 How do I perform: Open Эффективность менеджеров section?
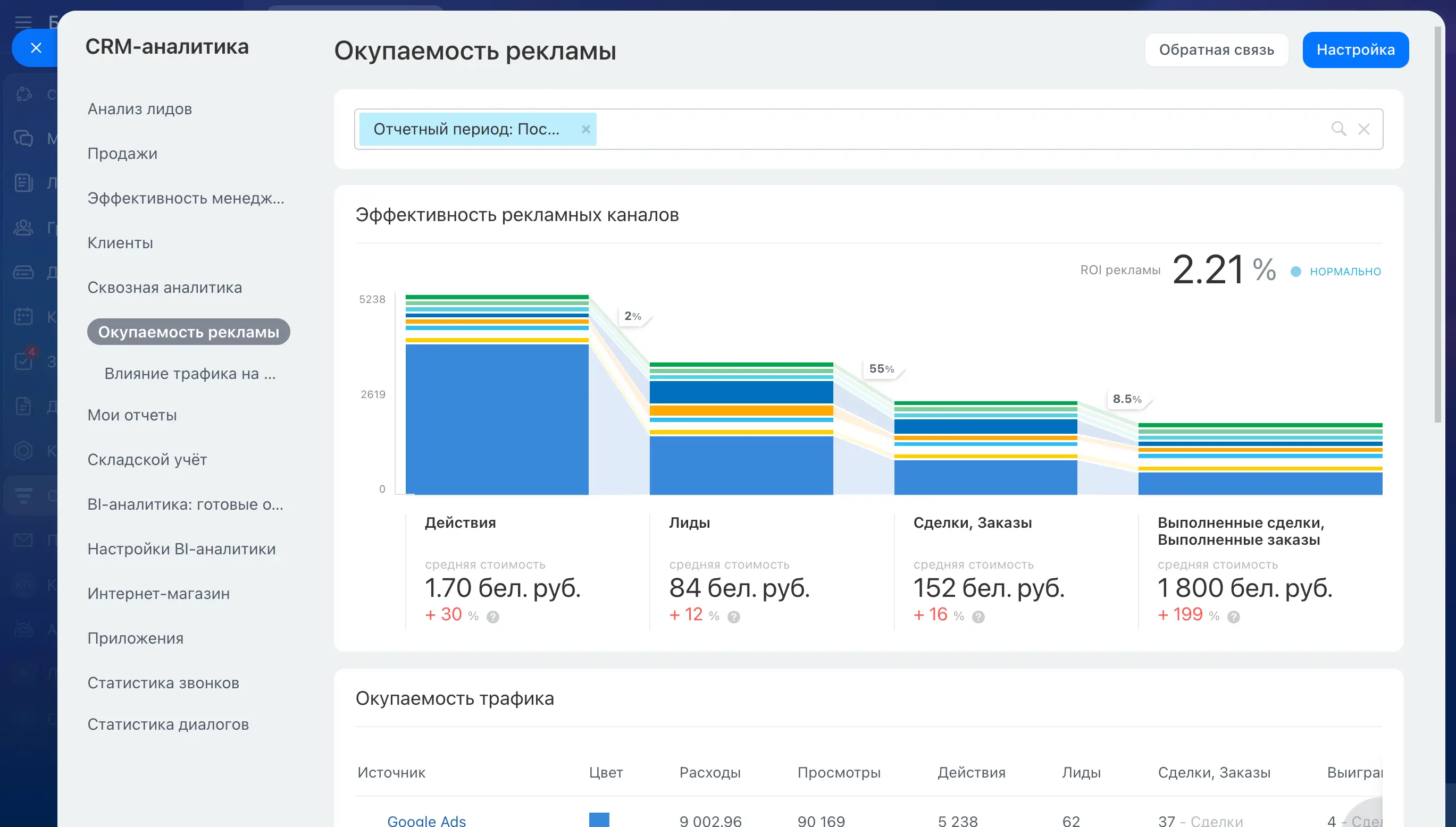185,198
